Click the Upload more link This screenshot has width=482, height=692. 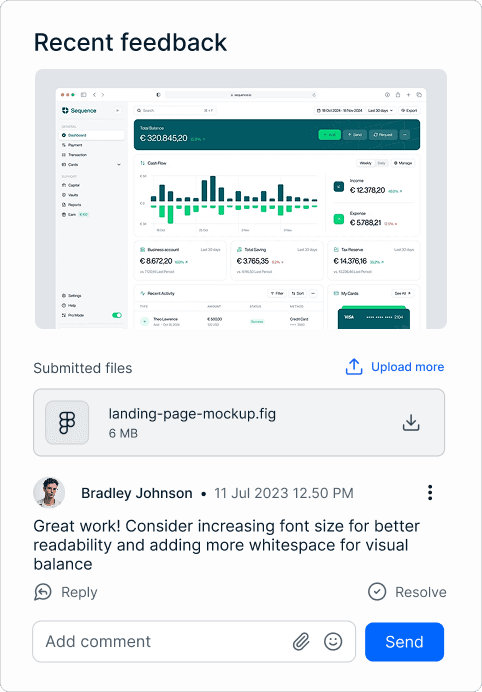click(407, 367)
